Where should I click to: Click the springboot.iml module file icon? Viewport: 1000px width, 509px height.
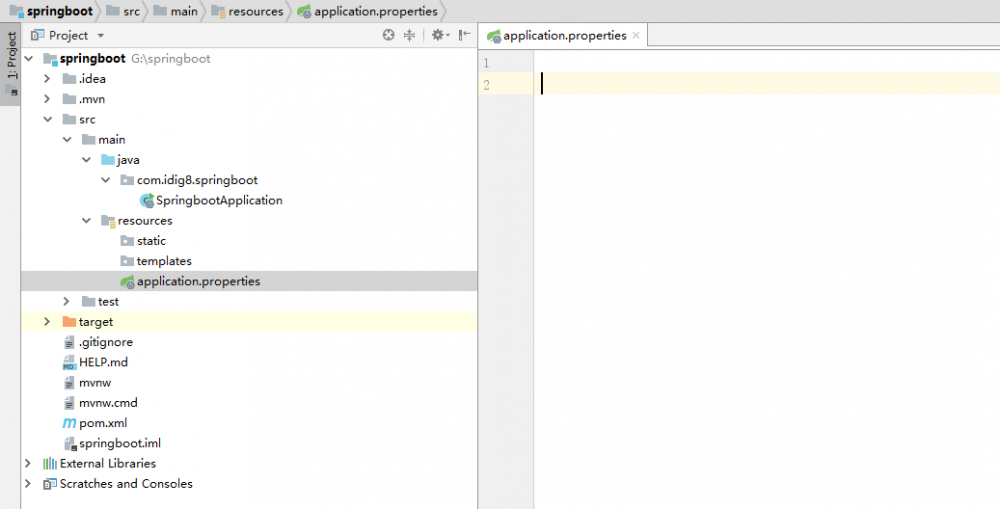click(70, 443)
